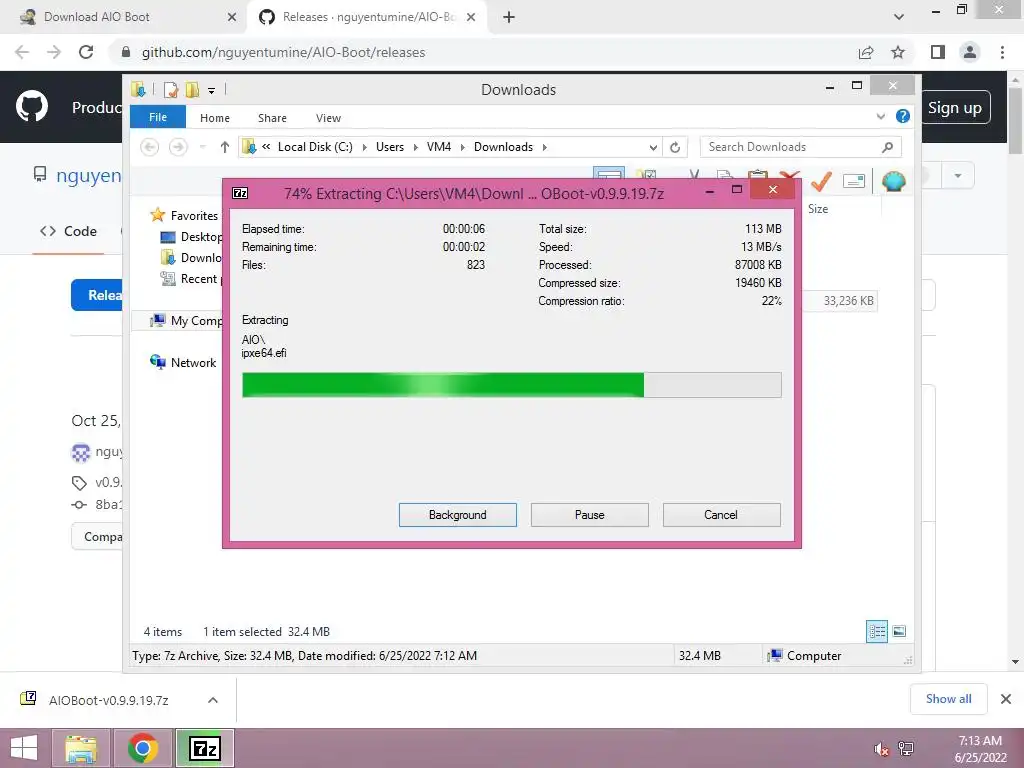Viewport: 1024px width, 768px height.
Task: Open the View ribbon tab
Action: [x=328, y=118]
